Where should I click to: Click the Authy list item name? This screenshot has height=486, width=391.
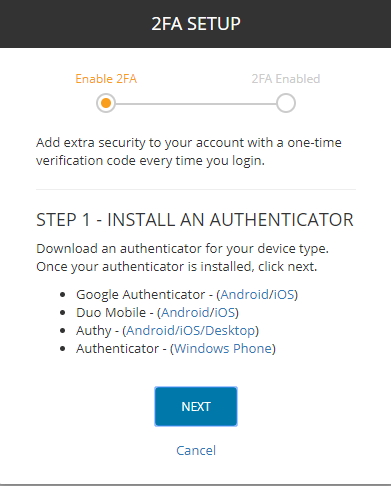tap(94, 330)
